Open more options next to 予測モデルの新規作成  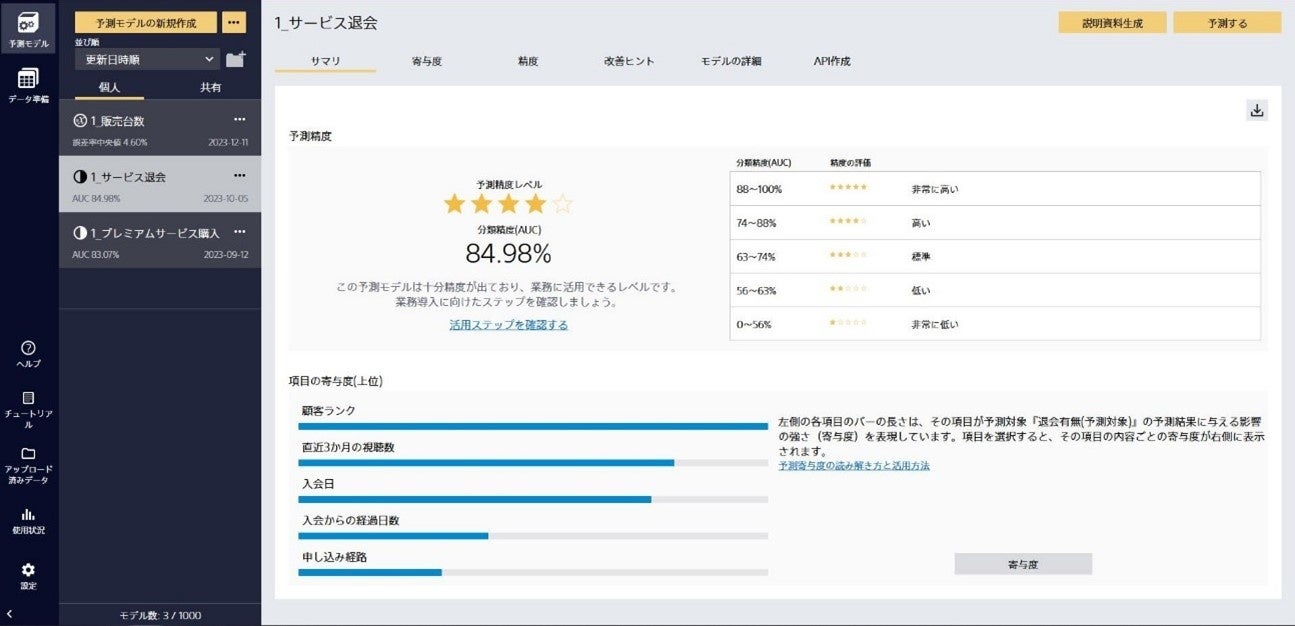(x=233, y=23)
